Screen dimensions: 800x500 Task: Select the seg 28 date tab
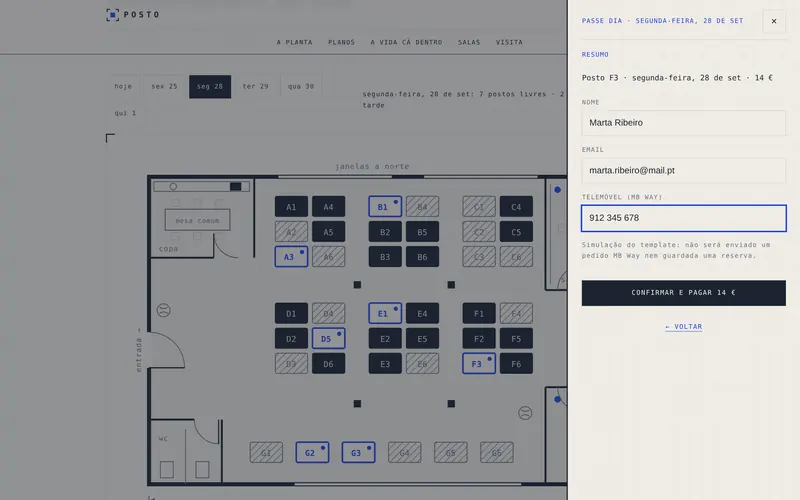210,86
